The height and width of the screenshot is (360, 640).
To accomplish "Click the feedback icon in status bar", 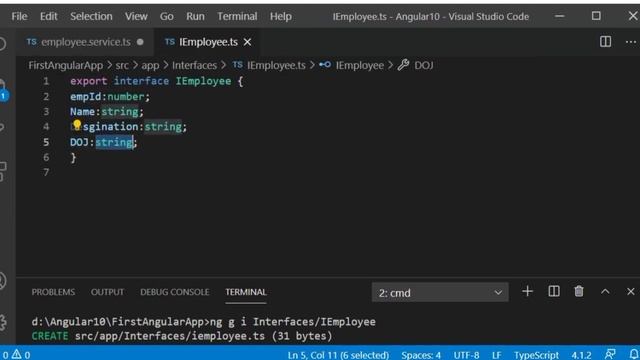I will [610, 354].
